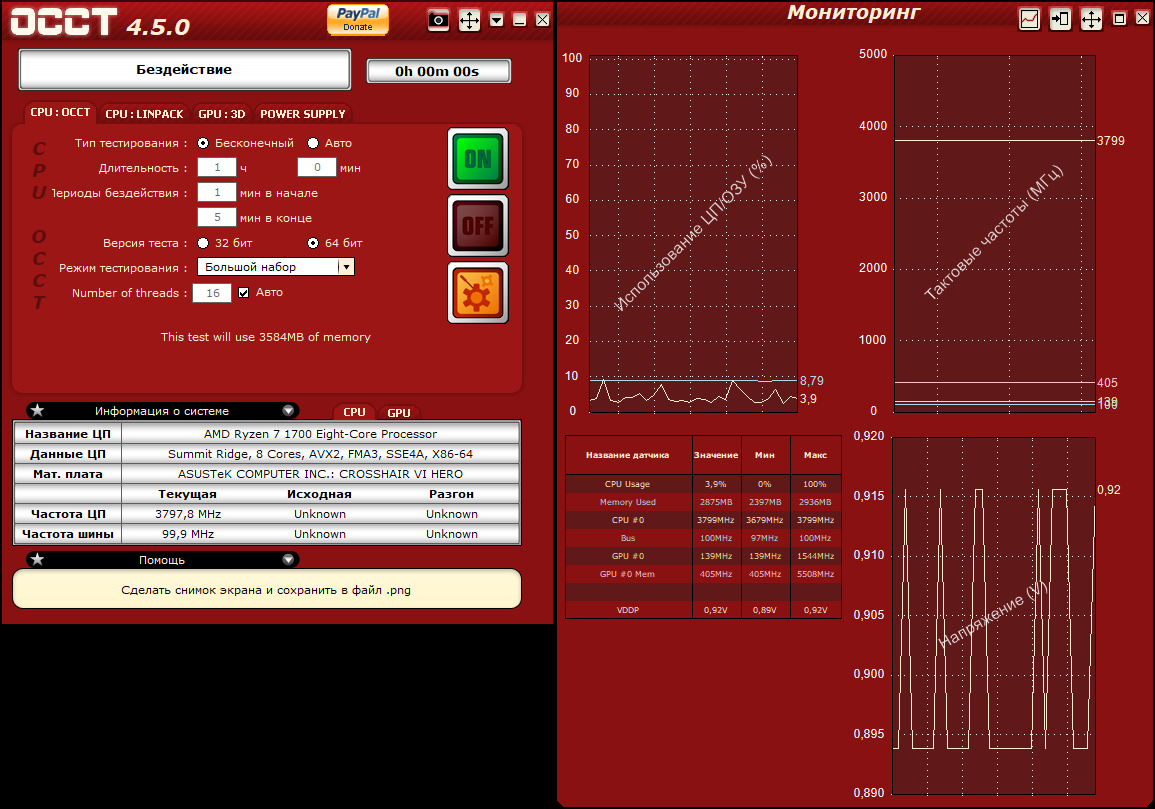Image resolution: width=1155 pixels, height=809 pixels.
Task: Click the move window arrows icon in OCCT
Action: (469, 20)
